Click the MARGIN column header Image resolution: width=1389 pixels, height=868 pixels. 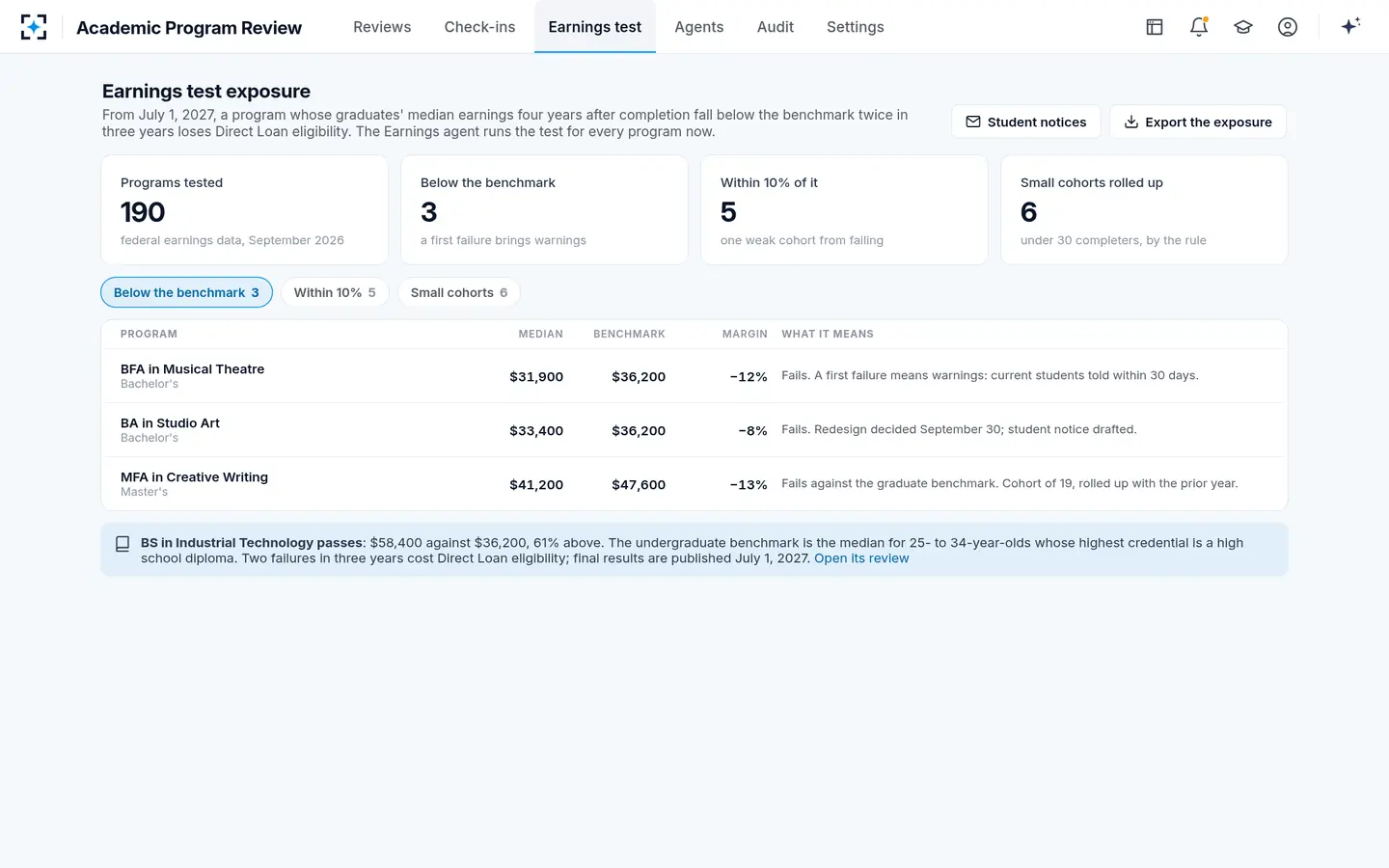point(745,335)
